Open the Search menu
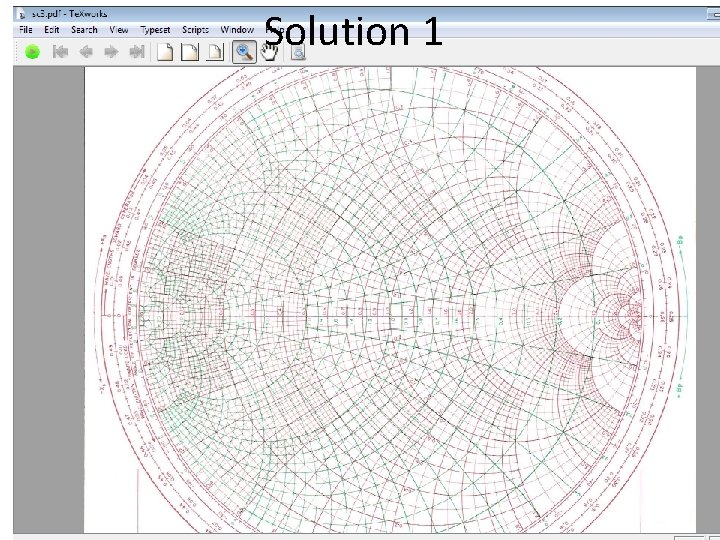 [84, 30]
